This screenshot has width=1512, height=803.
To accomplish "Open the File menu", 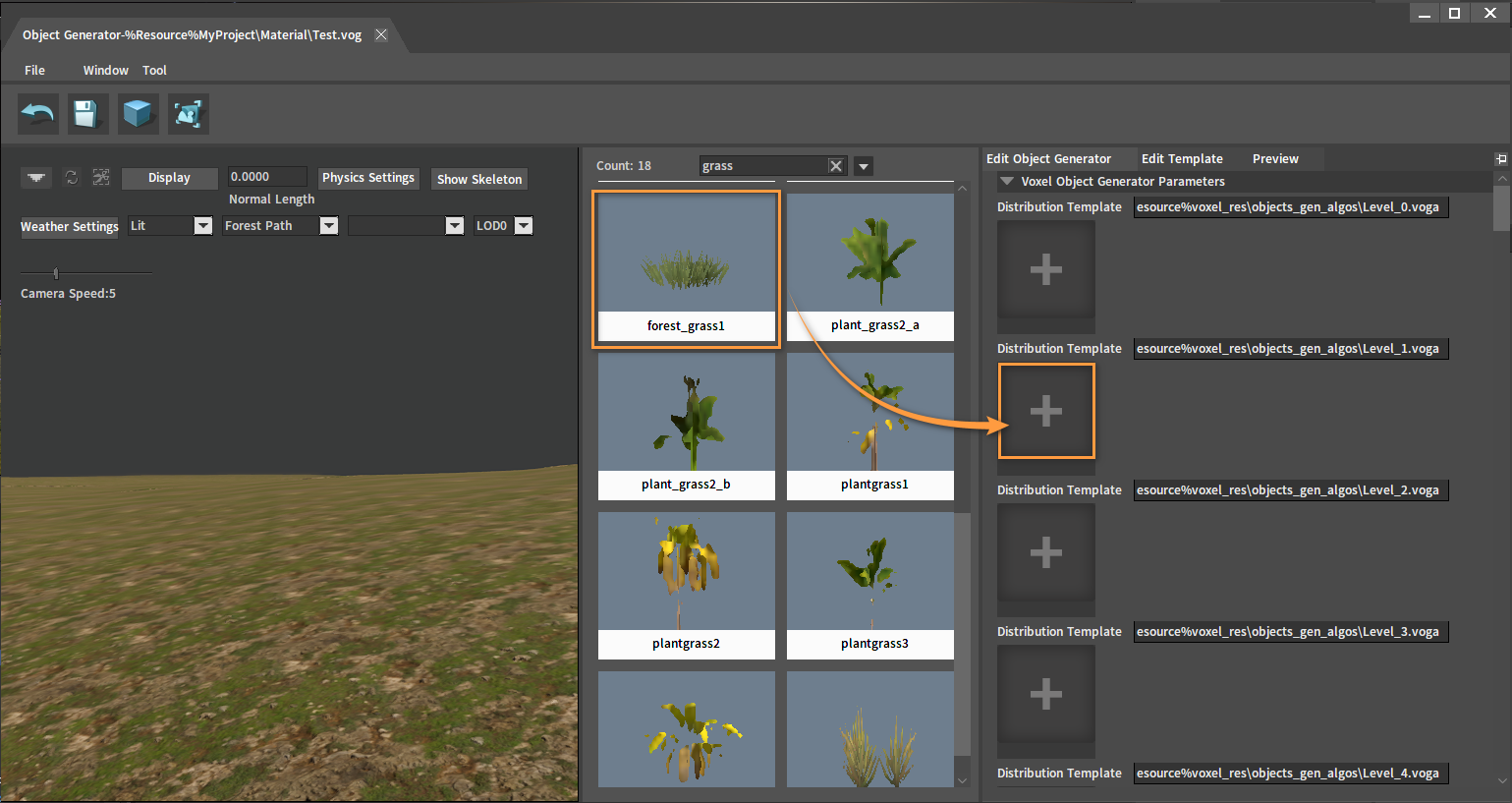I will [34, 70].
